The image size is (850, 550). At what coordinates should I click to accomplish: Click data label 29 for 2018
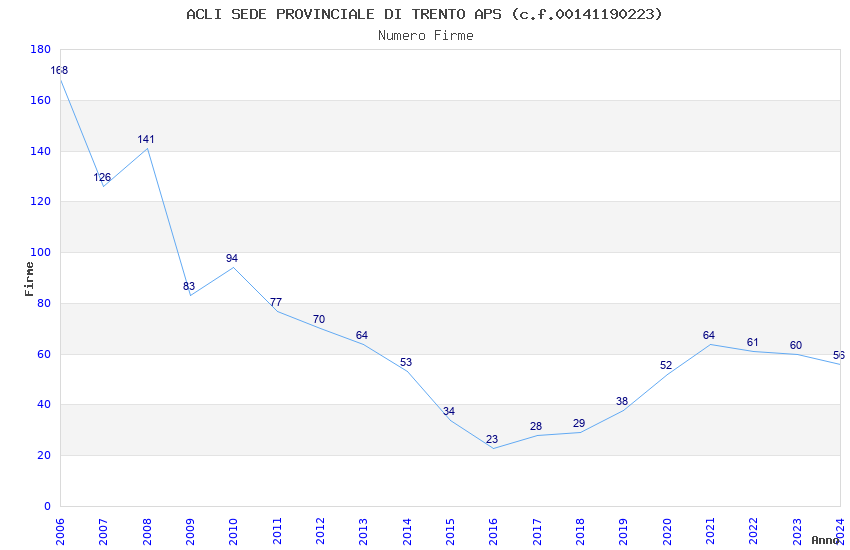point(579,423)
